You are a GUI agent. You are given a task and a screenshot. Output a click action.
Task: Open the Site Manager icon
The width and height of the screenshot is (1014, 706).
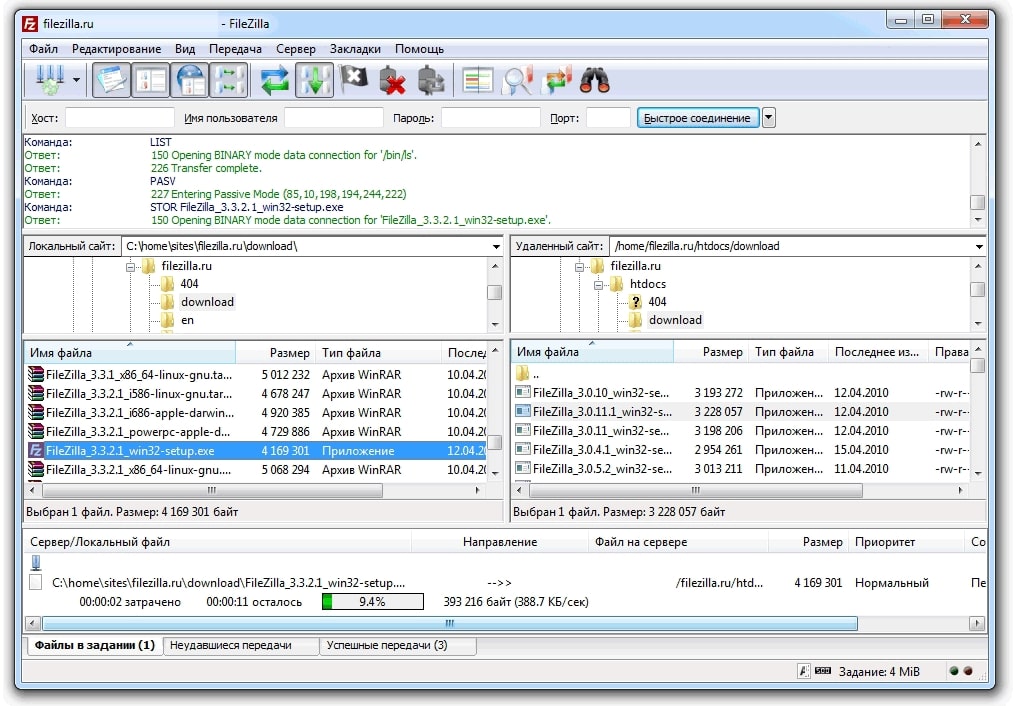pos(49,80)
